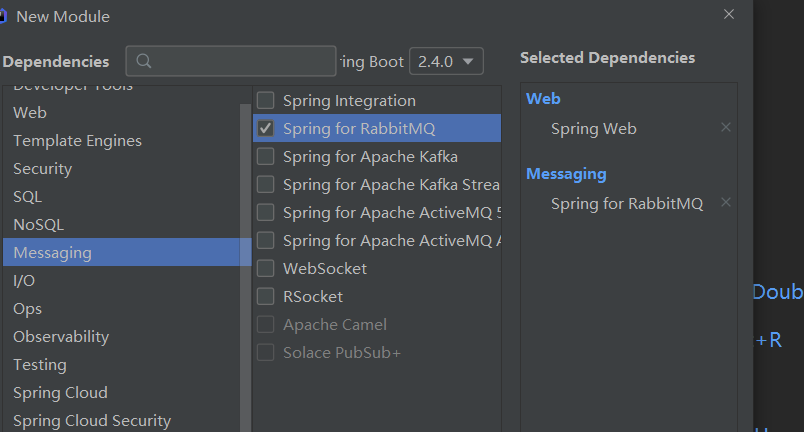
Task: Remove Spring Web from selected dependencies
Action: [726, 127]
